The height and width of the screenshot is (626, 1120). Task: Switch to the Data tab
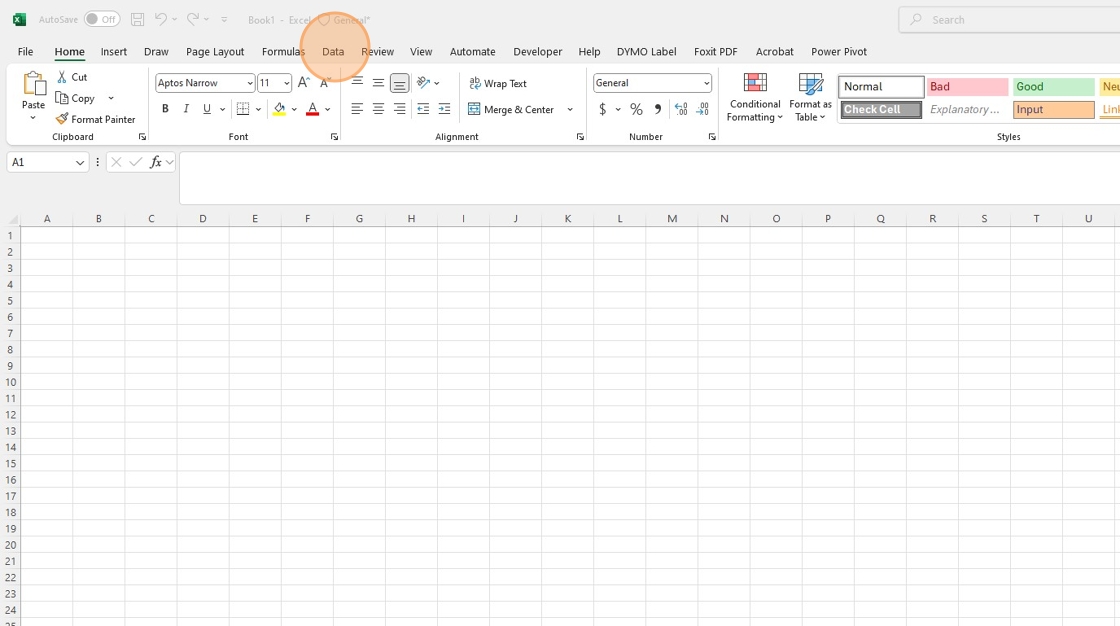point(333,51)
